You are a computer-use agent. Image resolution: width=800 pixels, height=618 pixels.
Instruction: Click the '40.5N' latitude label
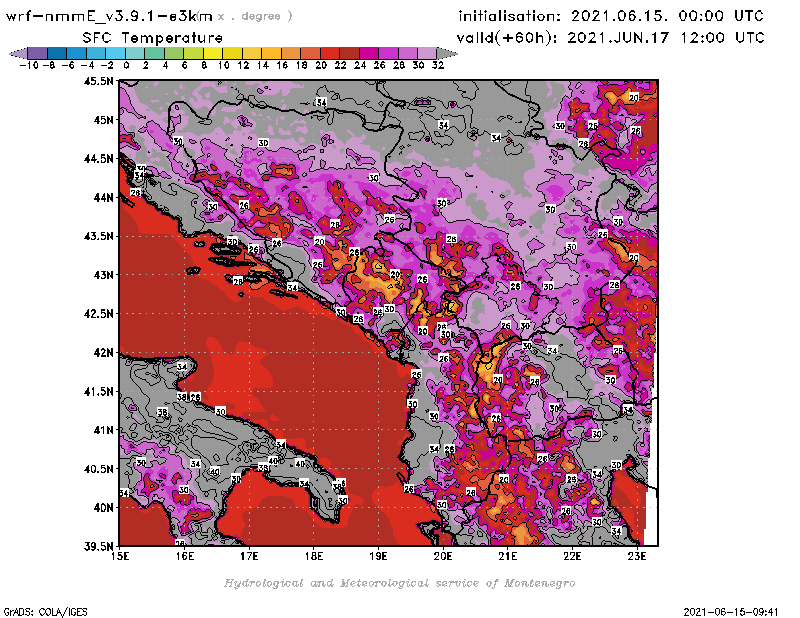(98, 469)
